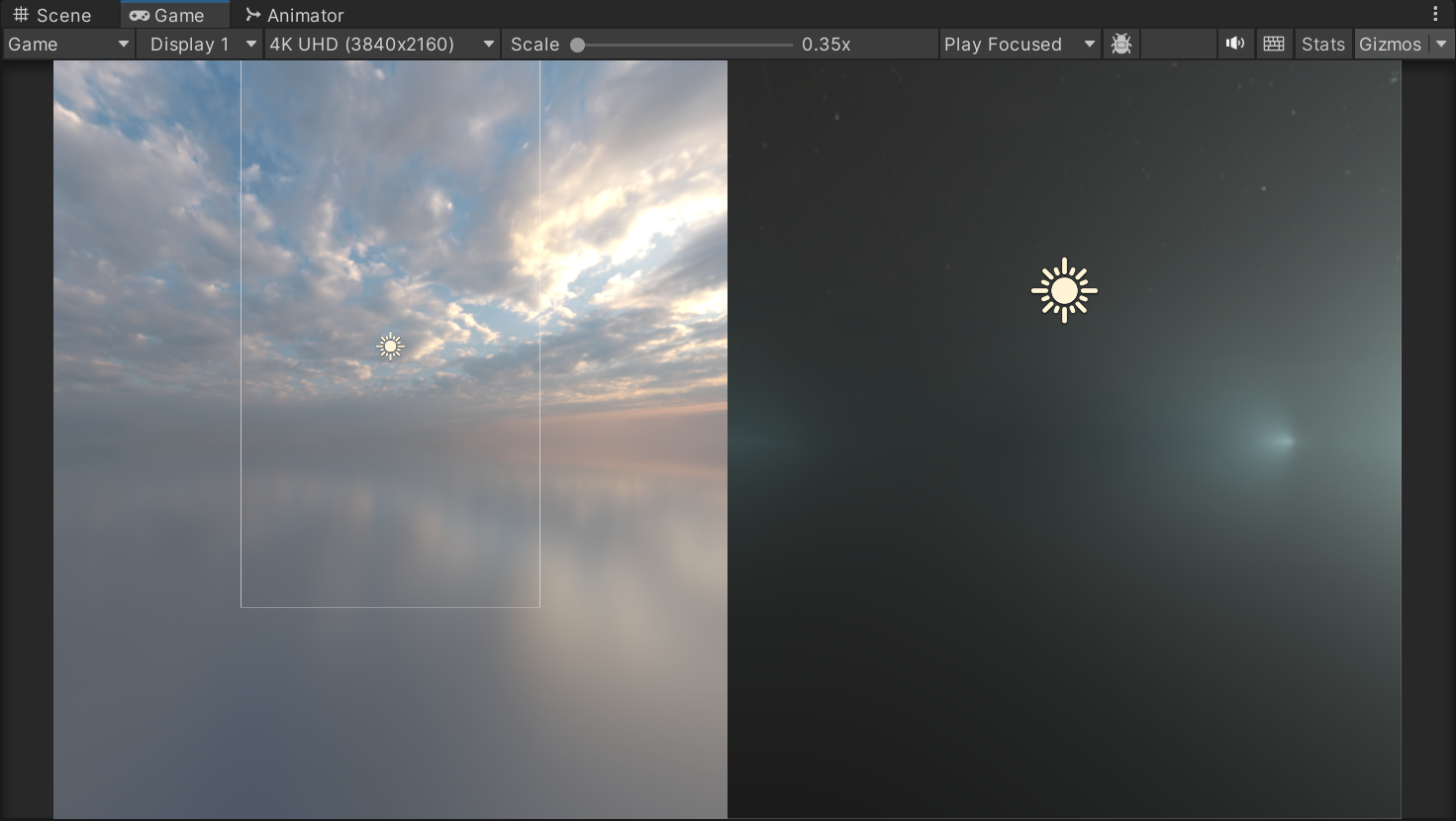Open the Game view mode dropdown
1456x821 pixels.
pyautogui.click(x=68, y=45)
